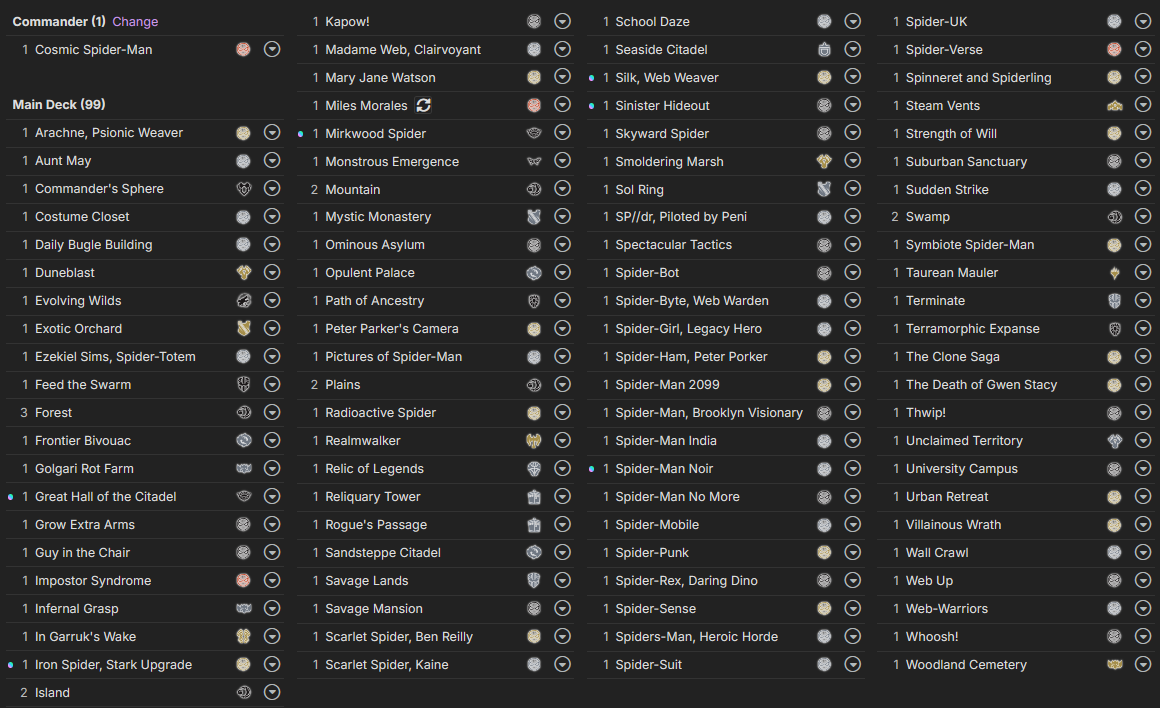Select the Ezekiel Sims, Spider-Totem card

tap(115, 357)
